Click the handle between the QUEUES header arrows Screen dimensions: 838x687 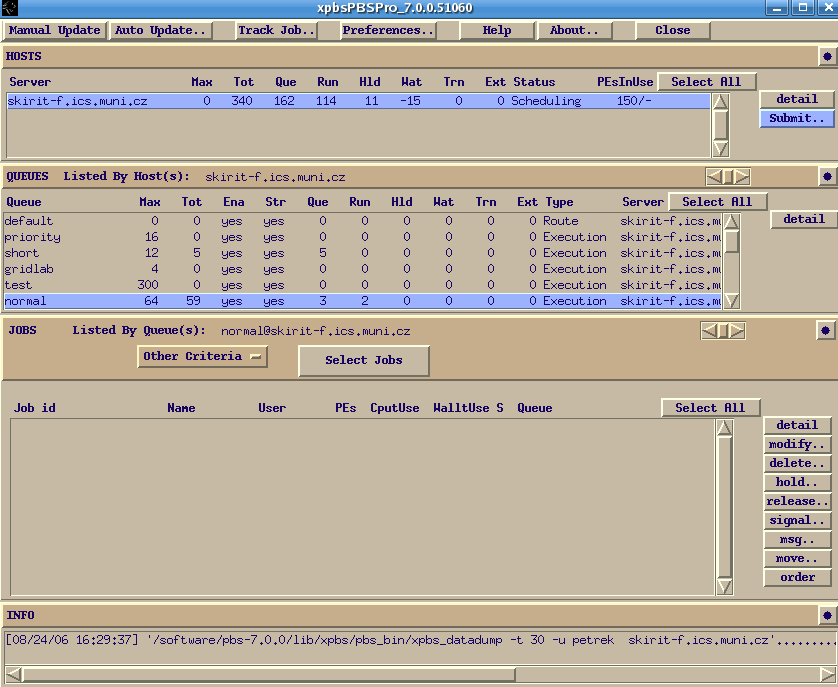pyautogui.click(x=728, y=176)
